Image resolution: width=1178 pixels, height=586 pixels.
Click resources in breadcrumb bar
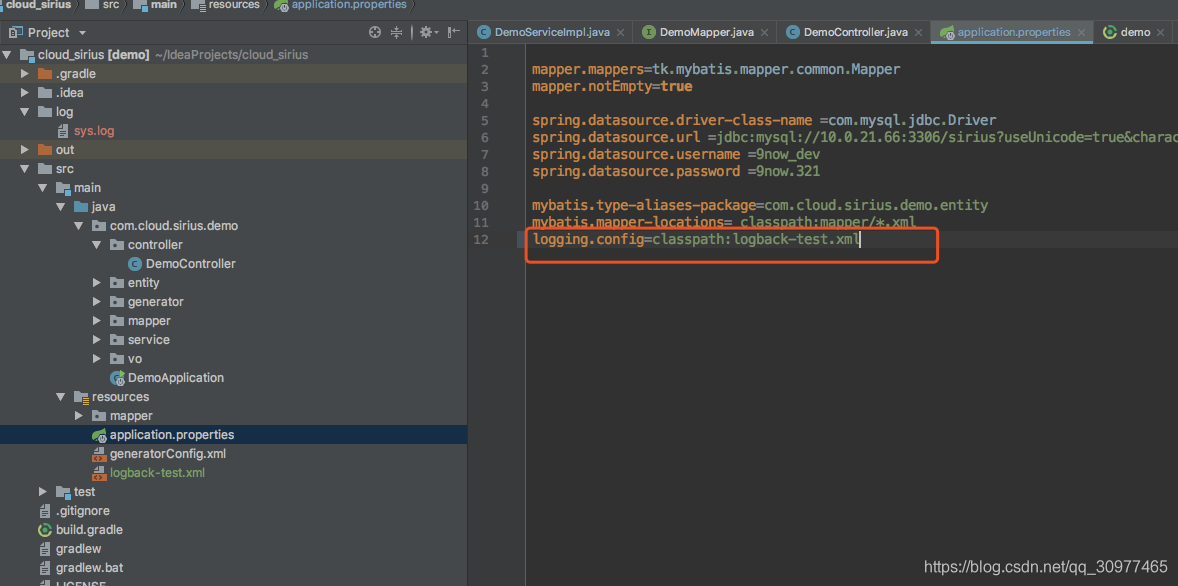(234, 5)
